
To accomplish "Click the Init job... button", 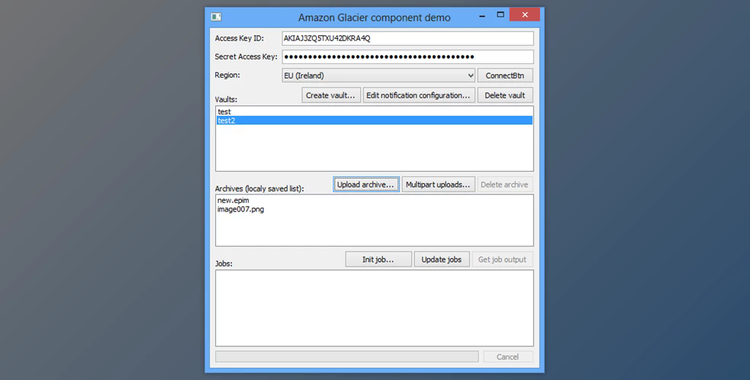I will 378,259.
